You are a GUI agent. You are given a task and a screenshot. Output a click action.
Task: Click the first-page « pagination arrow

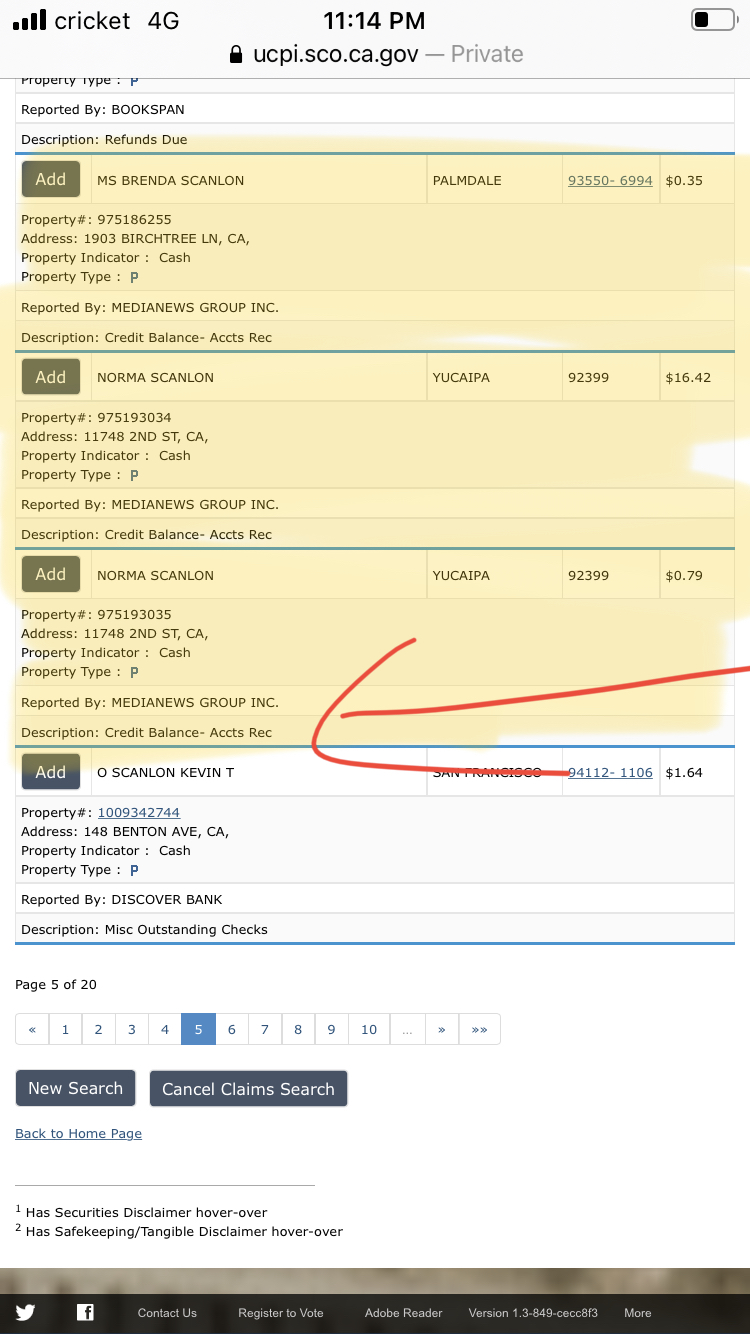click(x=32, y=1029)
